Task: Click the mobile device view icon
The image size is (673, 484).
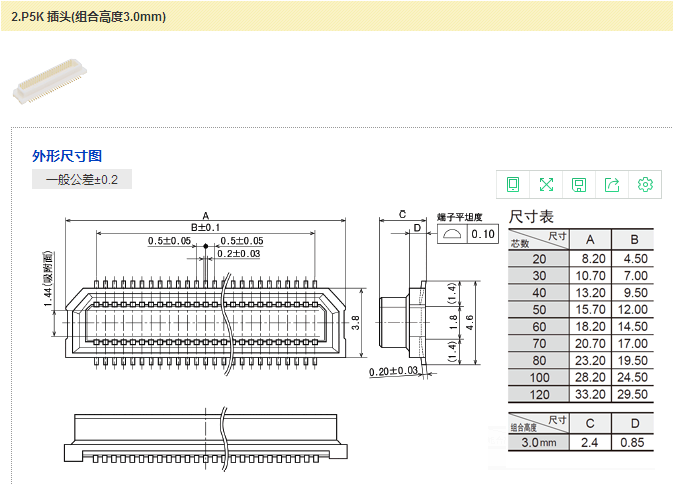Action: point(513,184)
